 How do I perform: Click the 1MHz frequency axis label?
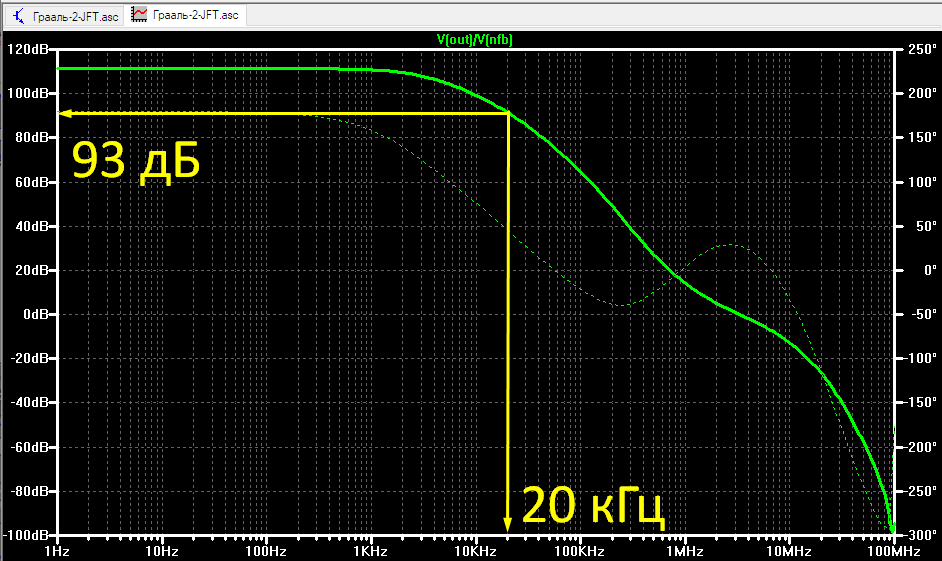point(685,551)
